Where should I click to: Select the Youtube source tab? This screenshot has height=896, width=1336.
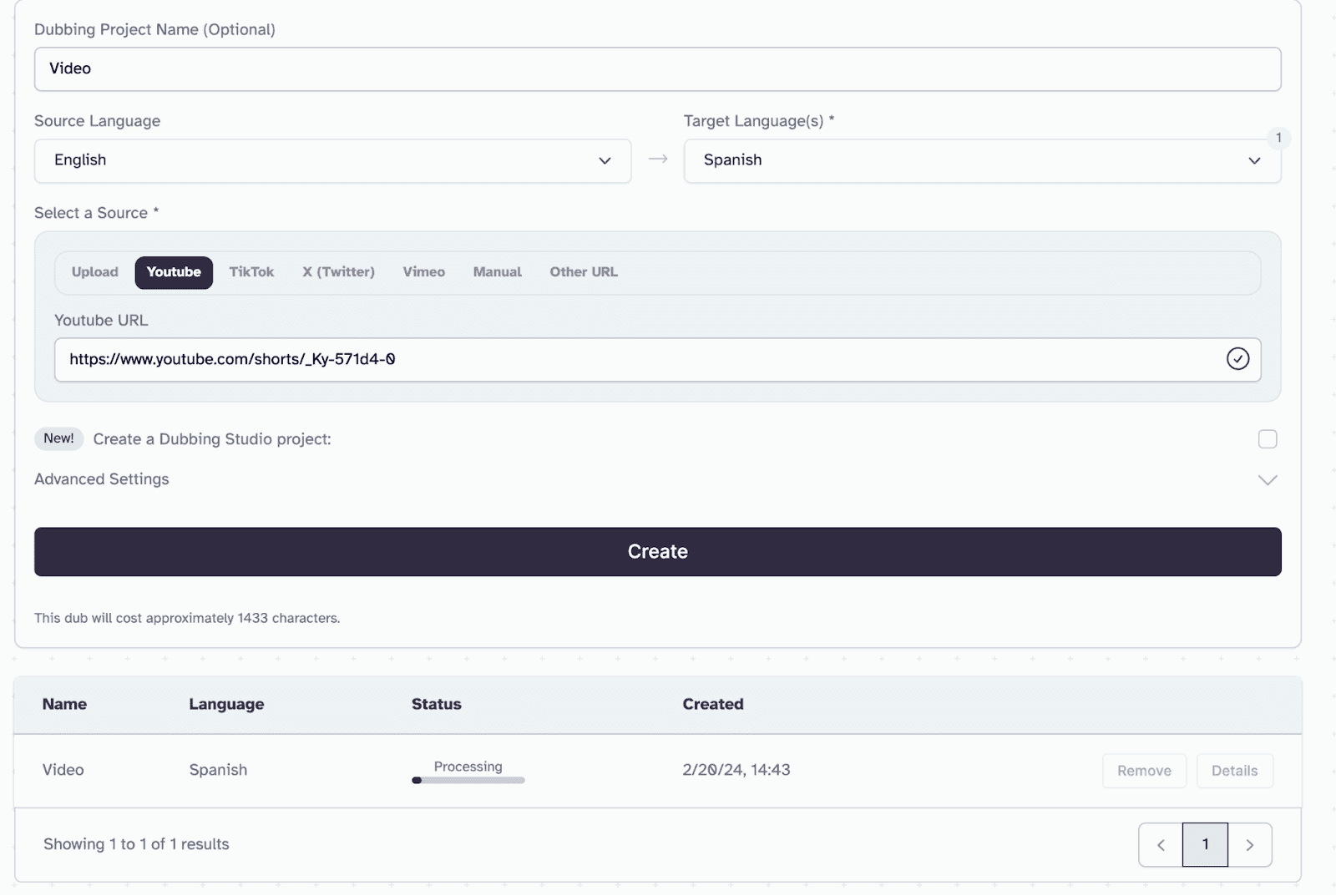174,272
